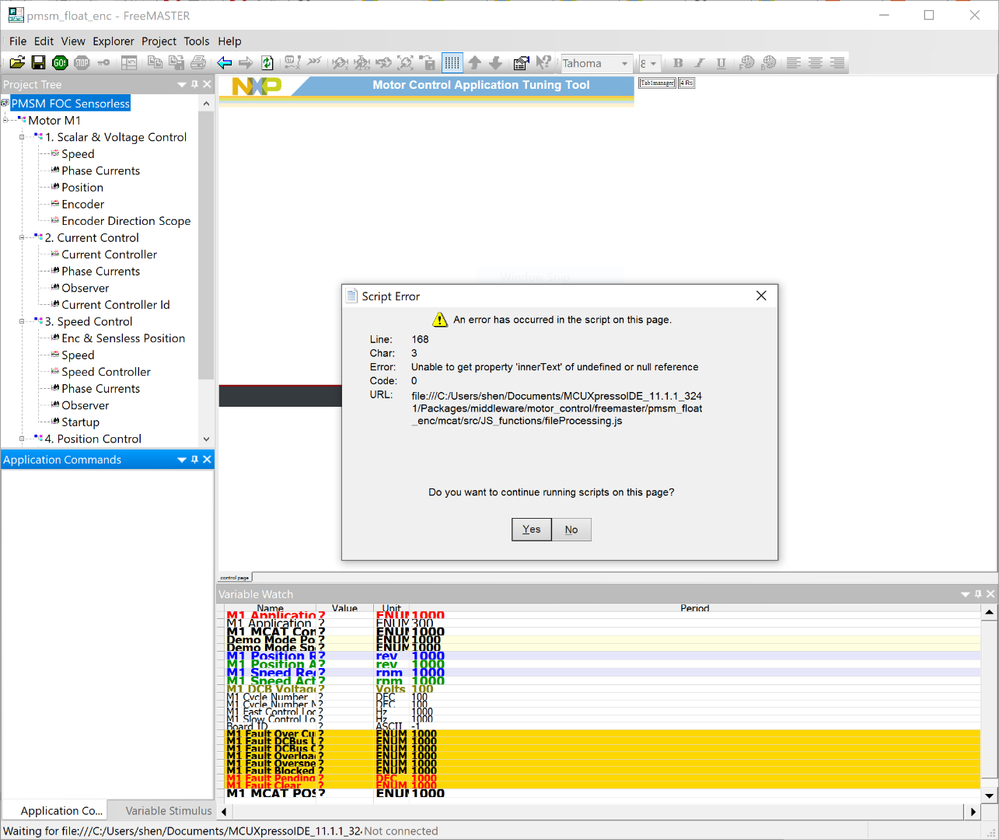The image size is (999, 840).
Task: Click the grey STOP toolbar icon
Action: (x=82, y=62)
